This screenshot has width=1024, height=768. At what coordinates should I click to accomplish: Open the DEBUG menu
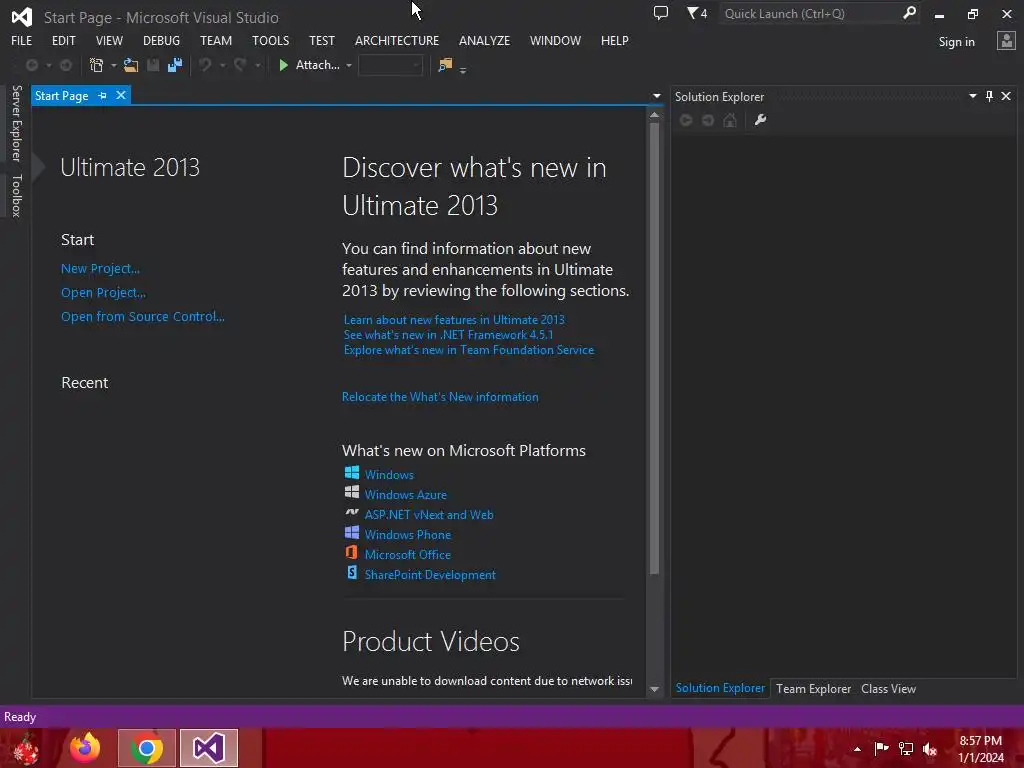point(161,40)
